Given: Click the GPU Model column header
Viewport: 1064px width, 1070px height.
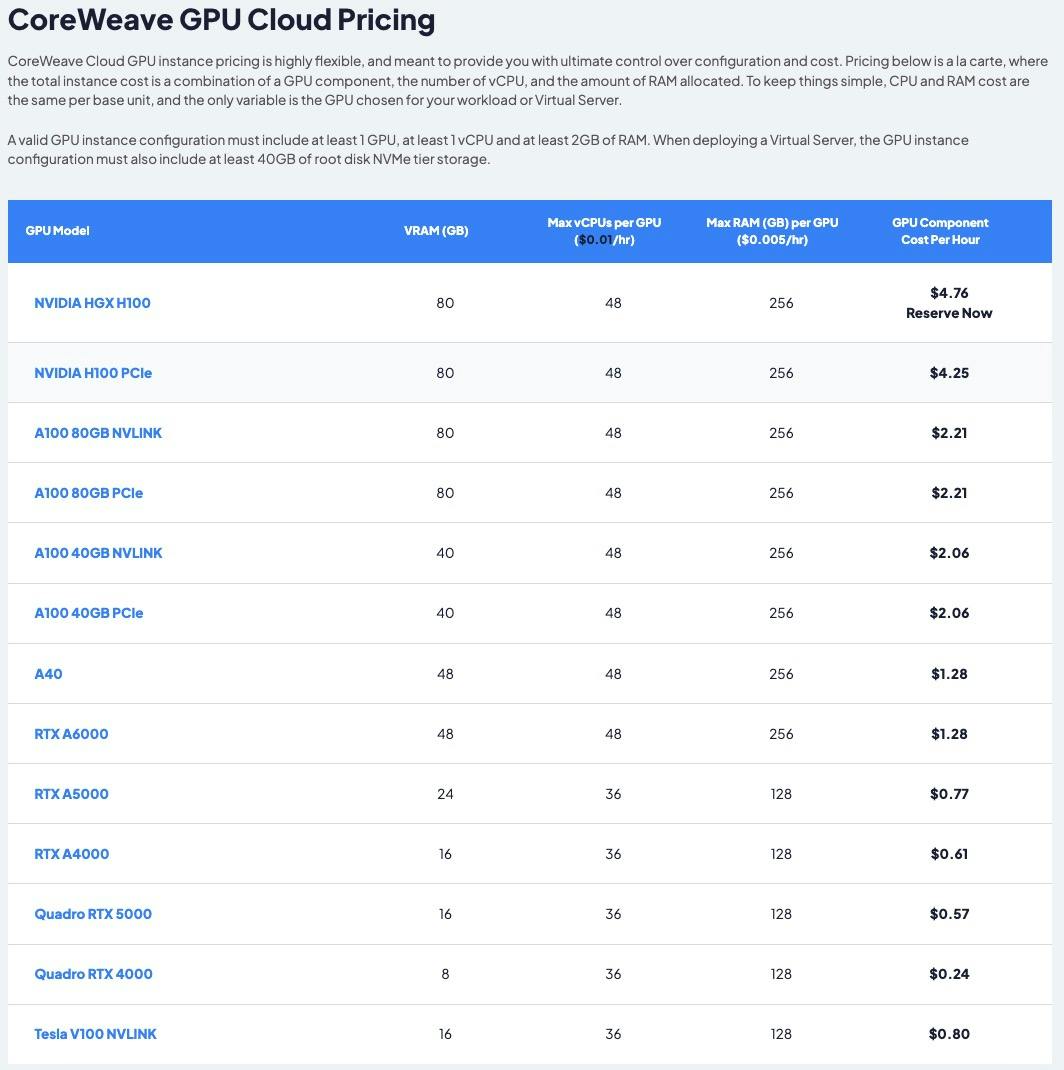Looking at the screenshot, I should click(x=57, y=231).
